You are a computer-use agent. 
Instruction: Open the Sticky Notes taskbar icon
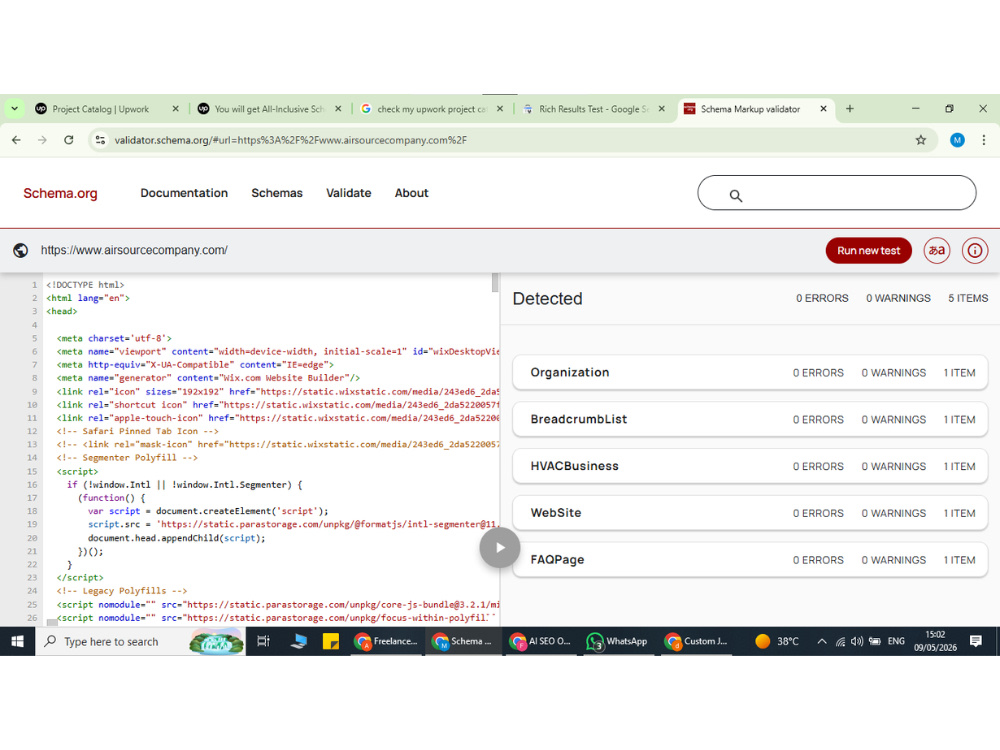[331, 642]
